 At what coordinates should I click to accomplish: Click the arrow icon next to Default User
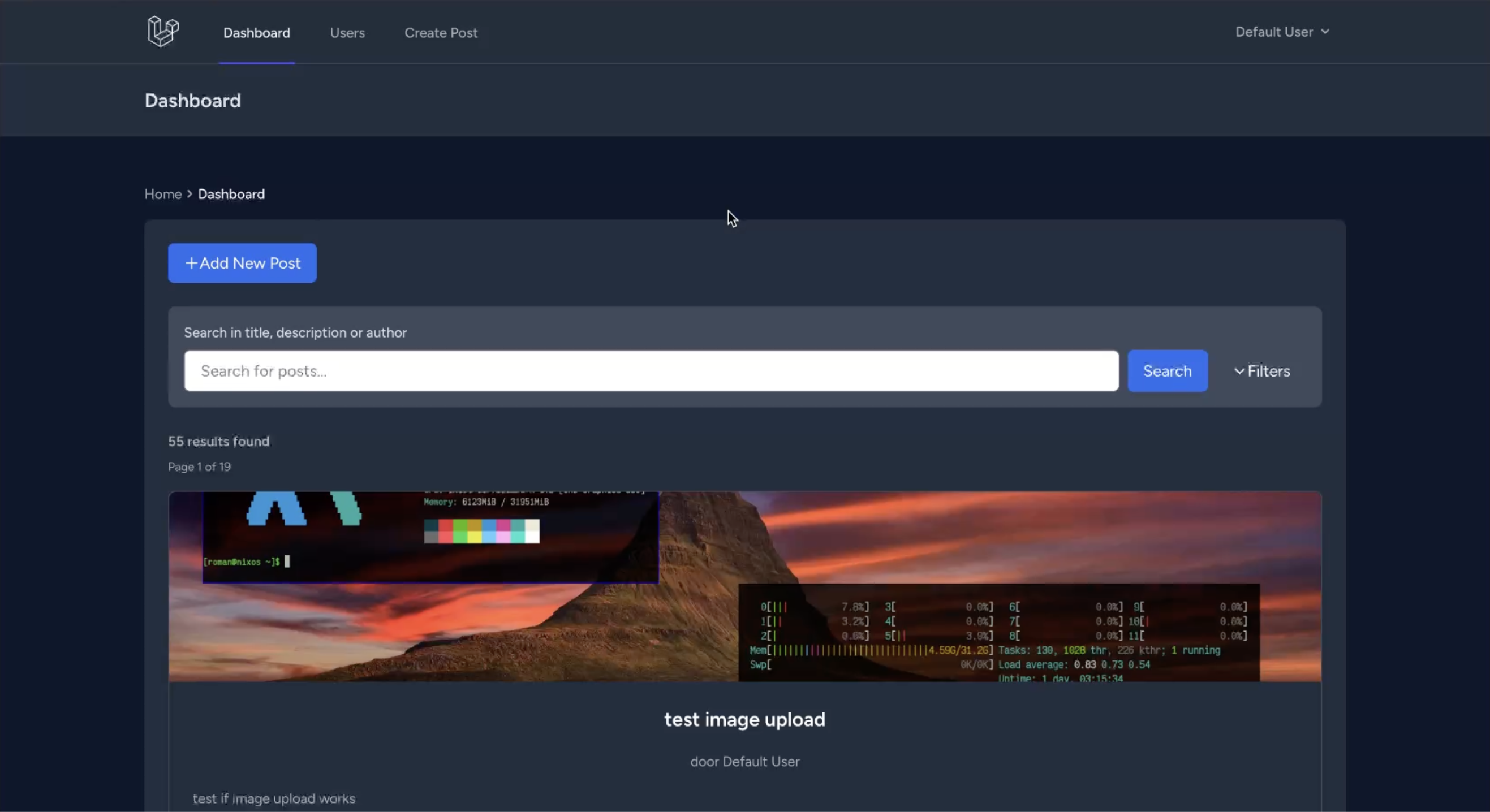1325,32
